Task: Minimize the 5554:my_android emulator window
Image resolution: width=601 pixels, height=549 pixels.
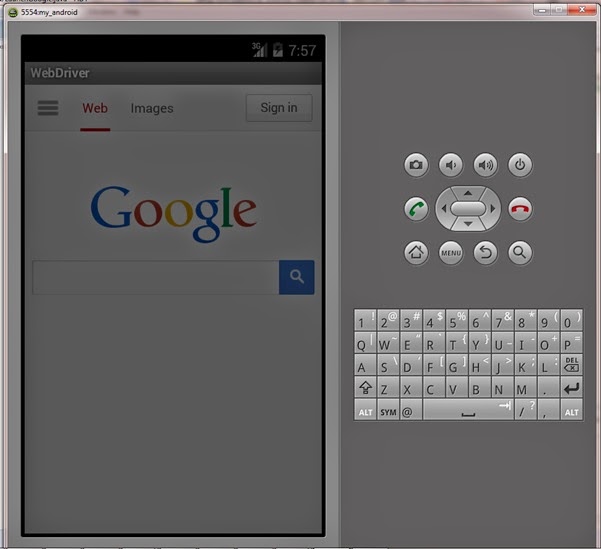Action: (x=542, y=10)
